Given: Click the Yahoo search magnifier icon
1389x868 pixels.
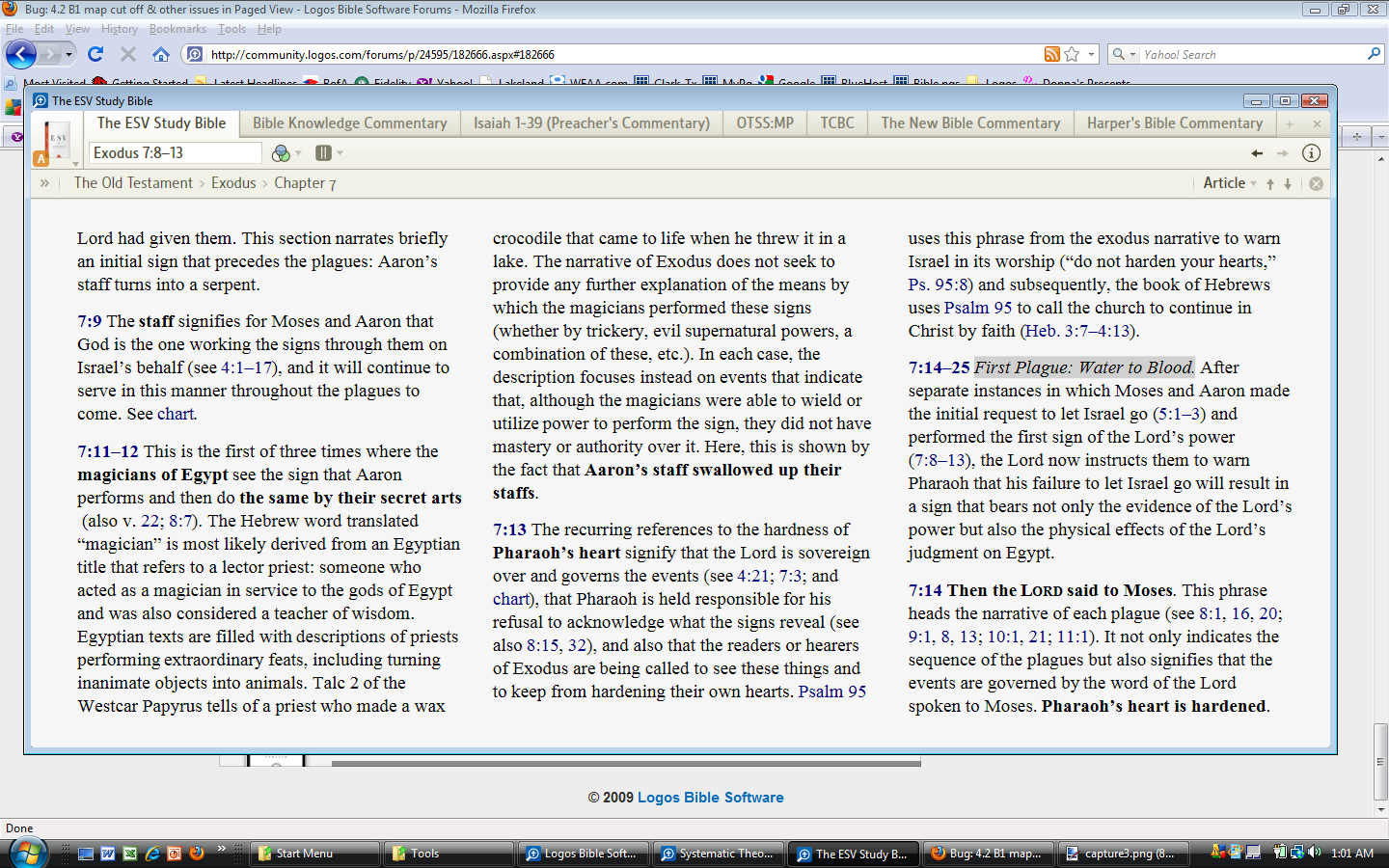Looking at the screenshot, I should 1375,54.
